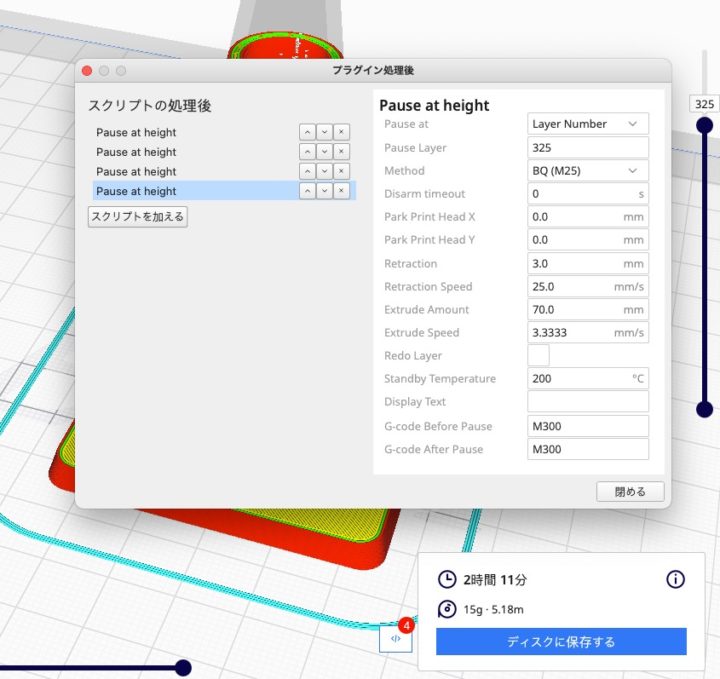Move the first Pause at height script up
Image resolution: width=720 pixels, height=679 pixels.
[308, 132]
